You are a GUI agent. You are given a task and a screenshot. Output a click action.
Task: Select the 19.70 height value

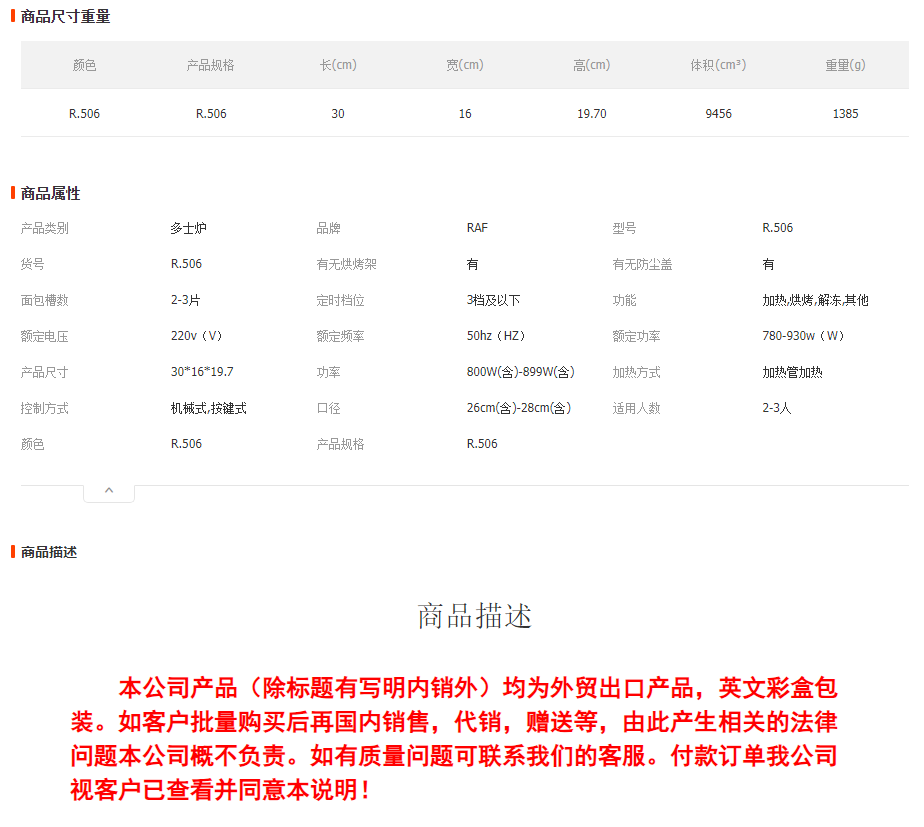[591, 114]
